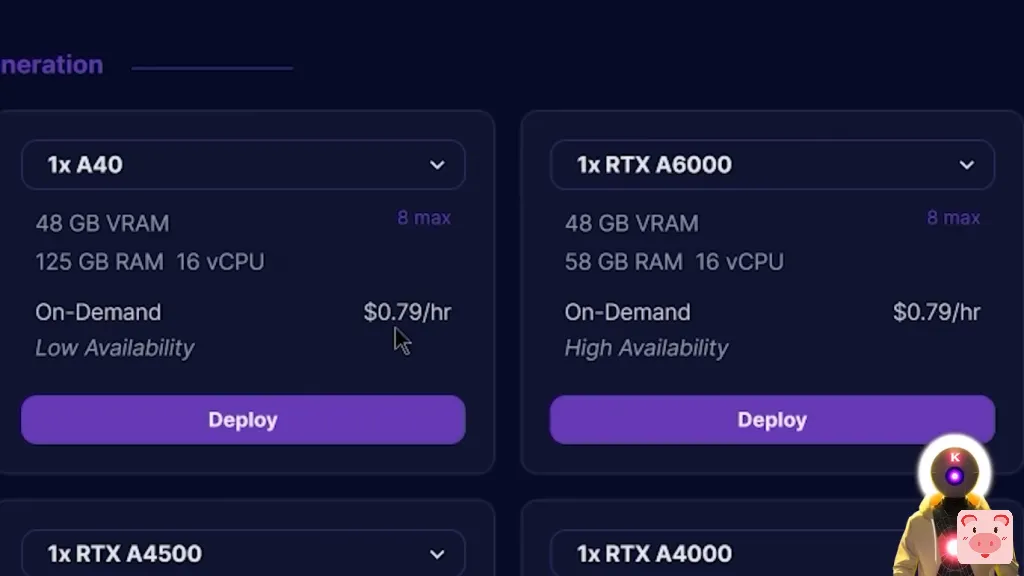Image resolution: width=1024 pixels, height=576 pixels.
Task: Select "8 max" on the RTX A6000 card
Action: (953, 218)
